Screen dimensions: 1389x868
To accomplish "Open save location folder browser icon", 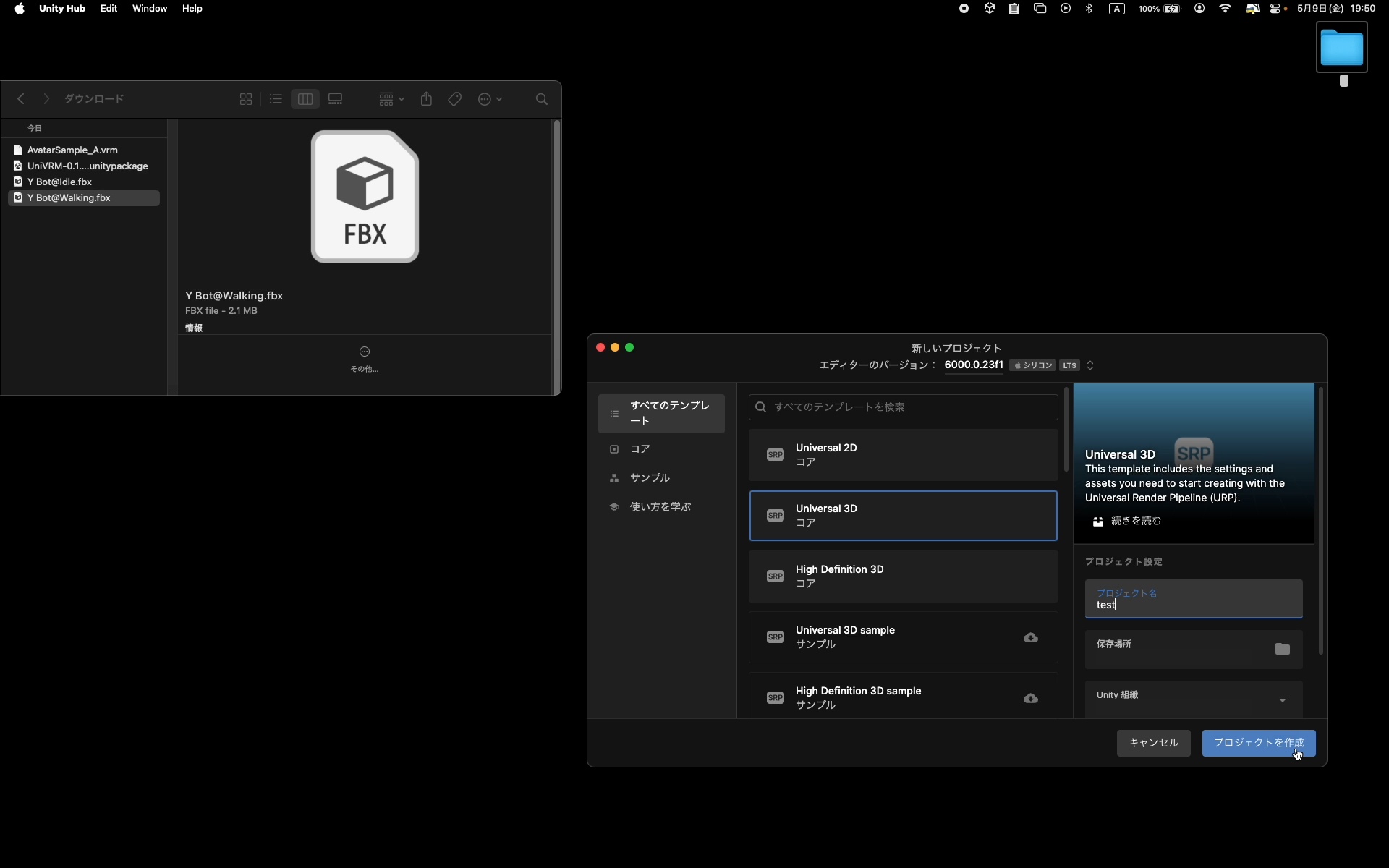I will click(1282, 649).
